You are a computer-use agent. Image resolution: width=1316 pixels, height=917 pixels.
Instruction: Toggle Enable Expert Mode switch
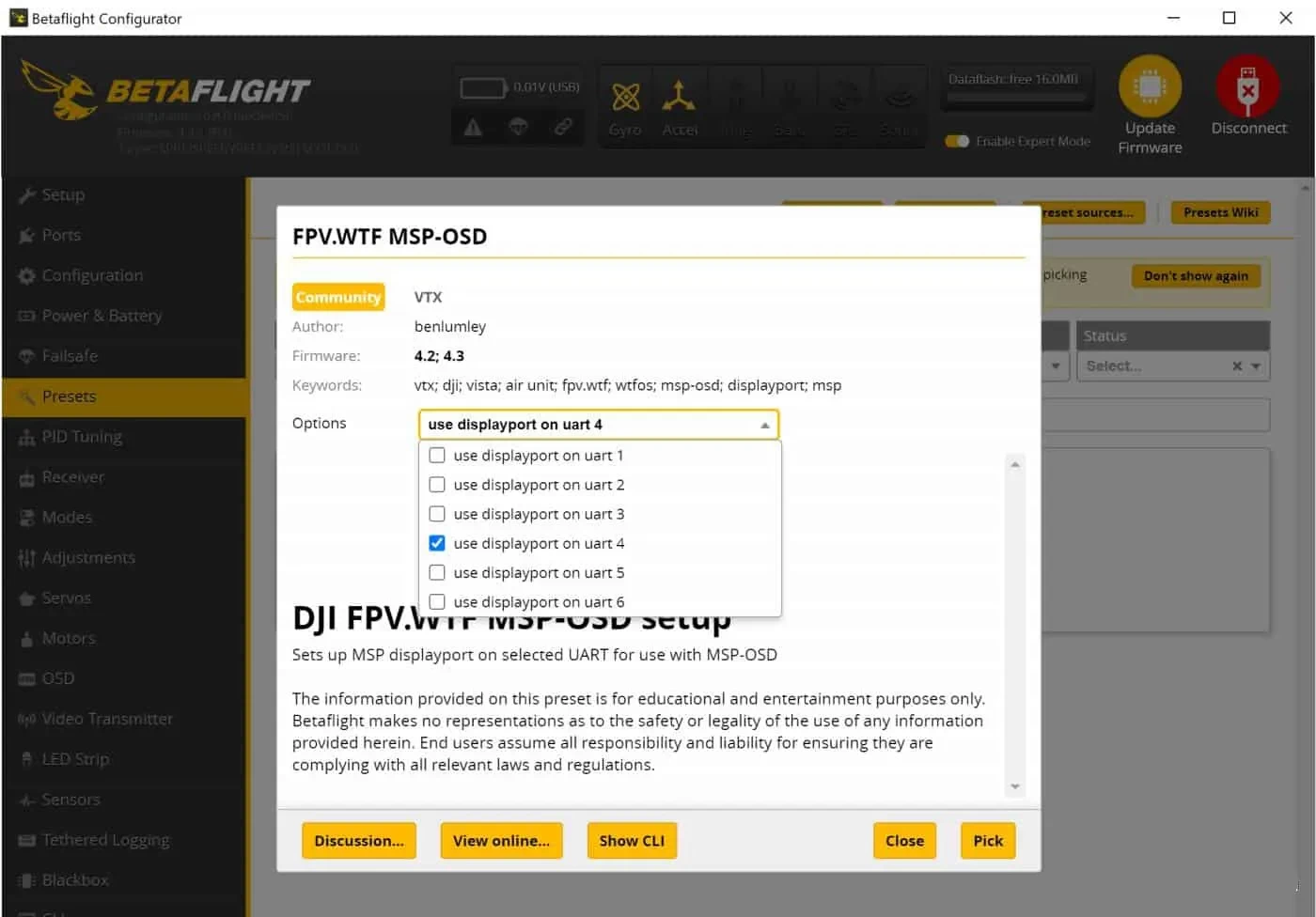click(x=957, y=141)
